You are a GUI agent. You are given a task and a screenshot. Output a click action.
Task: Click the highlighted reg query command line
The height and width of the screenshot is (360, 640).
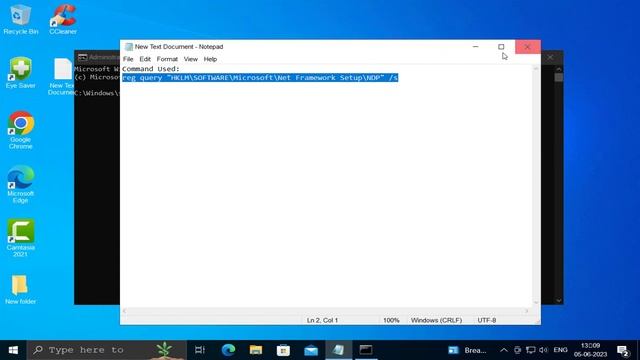[x=260, y=78]
